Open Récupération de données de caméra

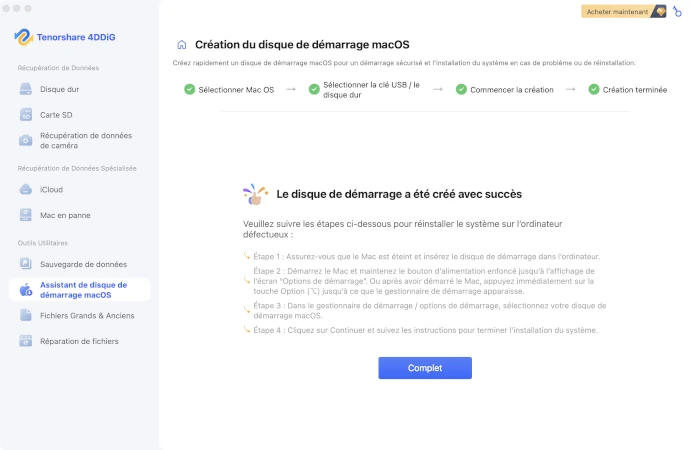(x=79, y=141)
